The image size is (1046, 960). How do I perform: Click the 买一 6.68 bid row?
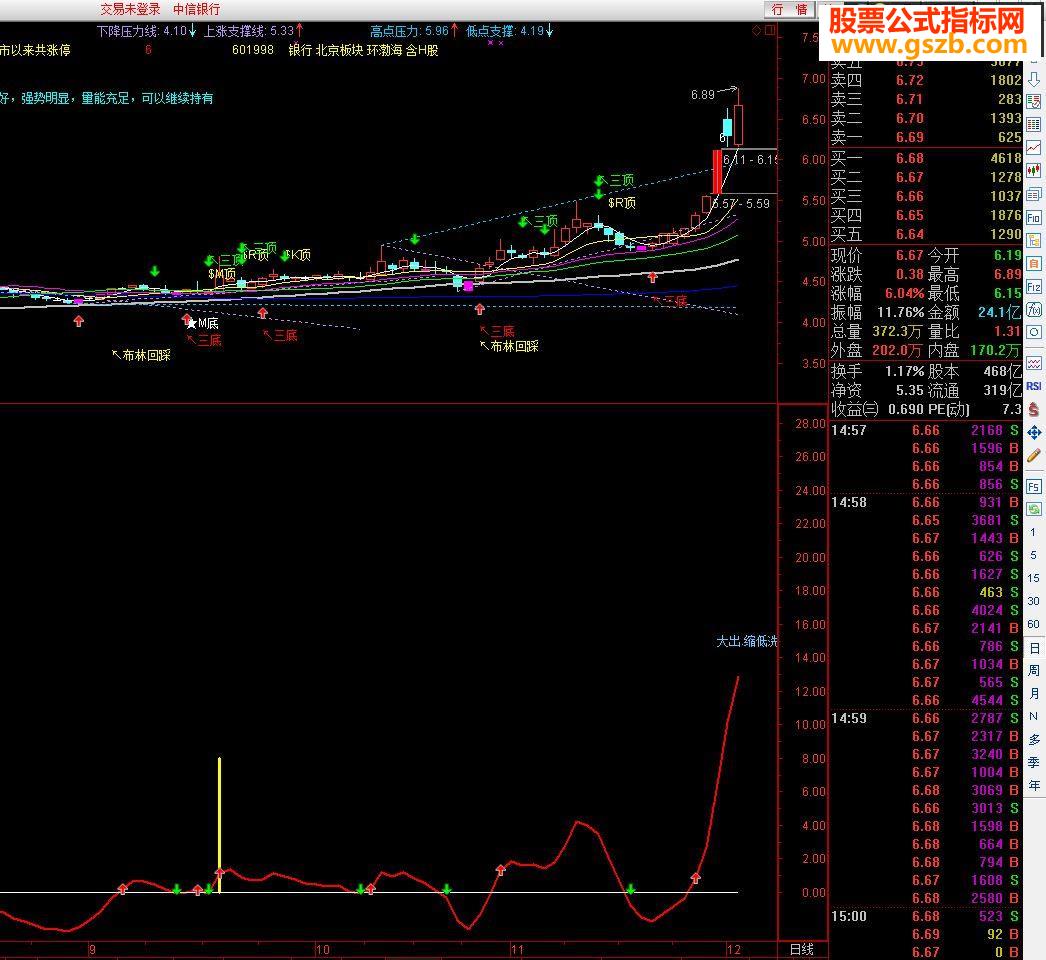(x=926, y=158)
